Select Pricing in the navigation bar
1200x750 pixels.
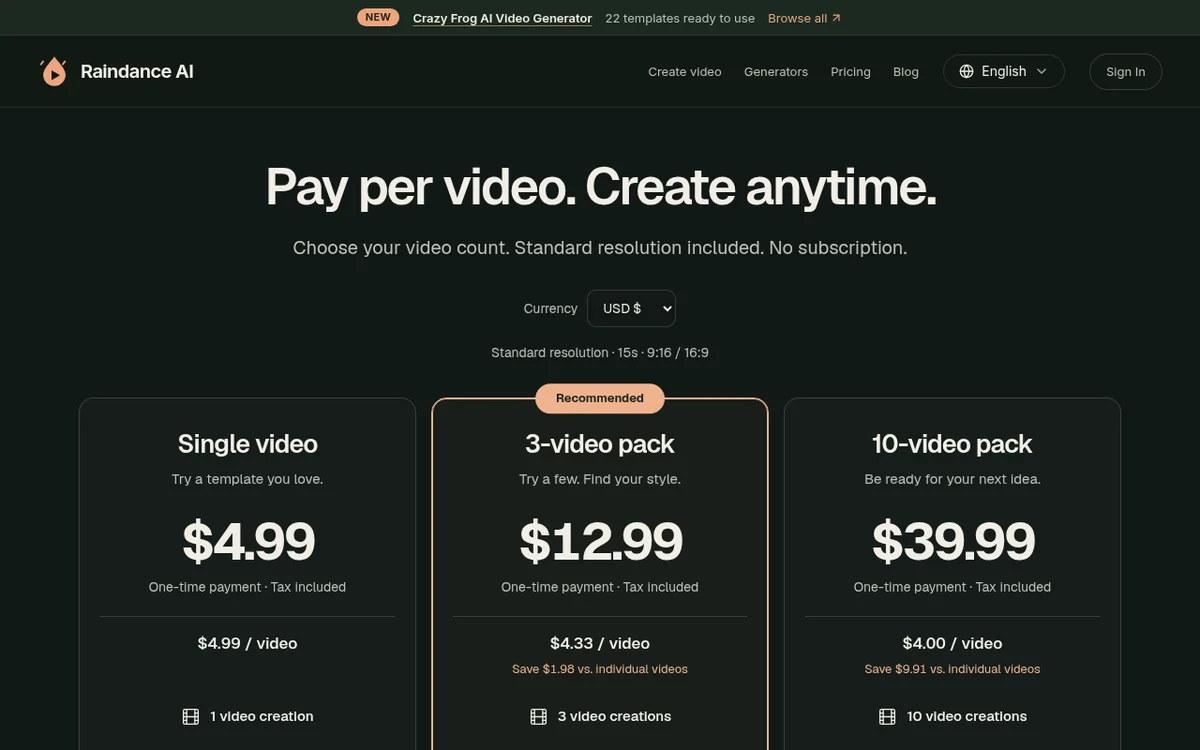(x=851, y=72)
